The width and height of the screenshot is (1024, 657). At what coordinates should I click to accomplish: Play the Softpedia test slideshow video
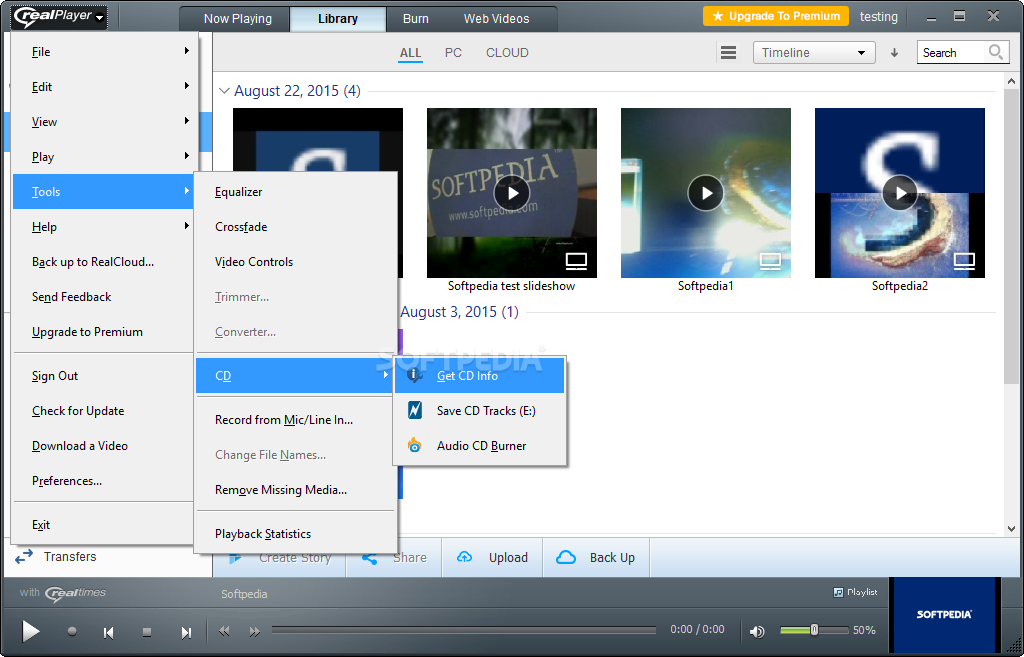pos(512,193)
